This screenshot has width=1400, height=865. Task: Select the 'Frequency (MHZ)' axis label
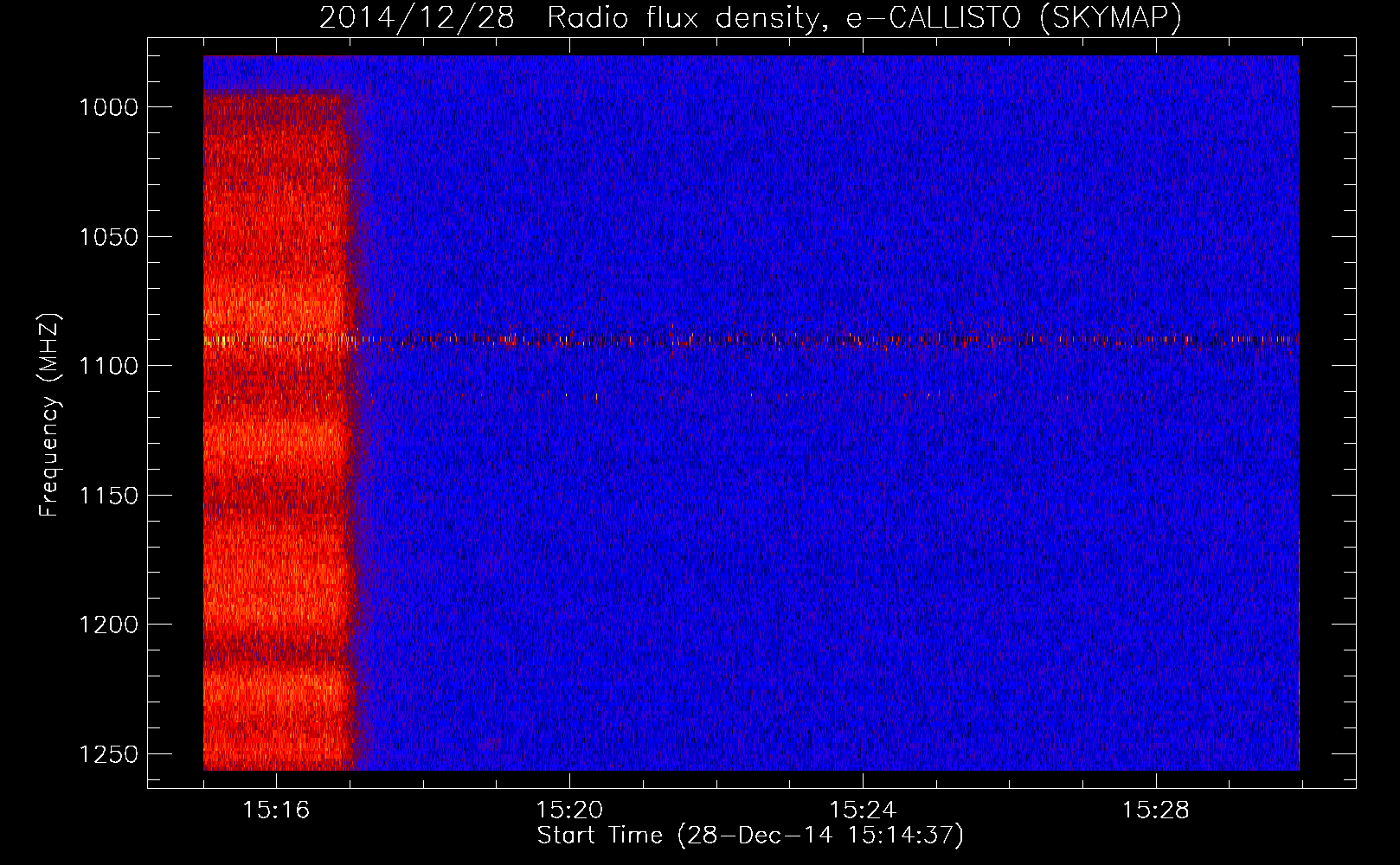tap(50, 415)
